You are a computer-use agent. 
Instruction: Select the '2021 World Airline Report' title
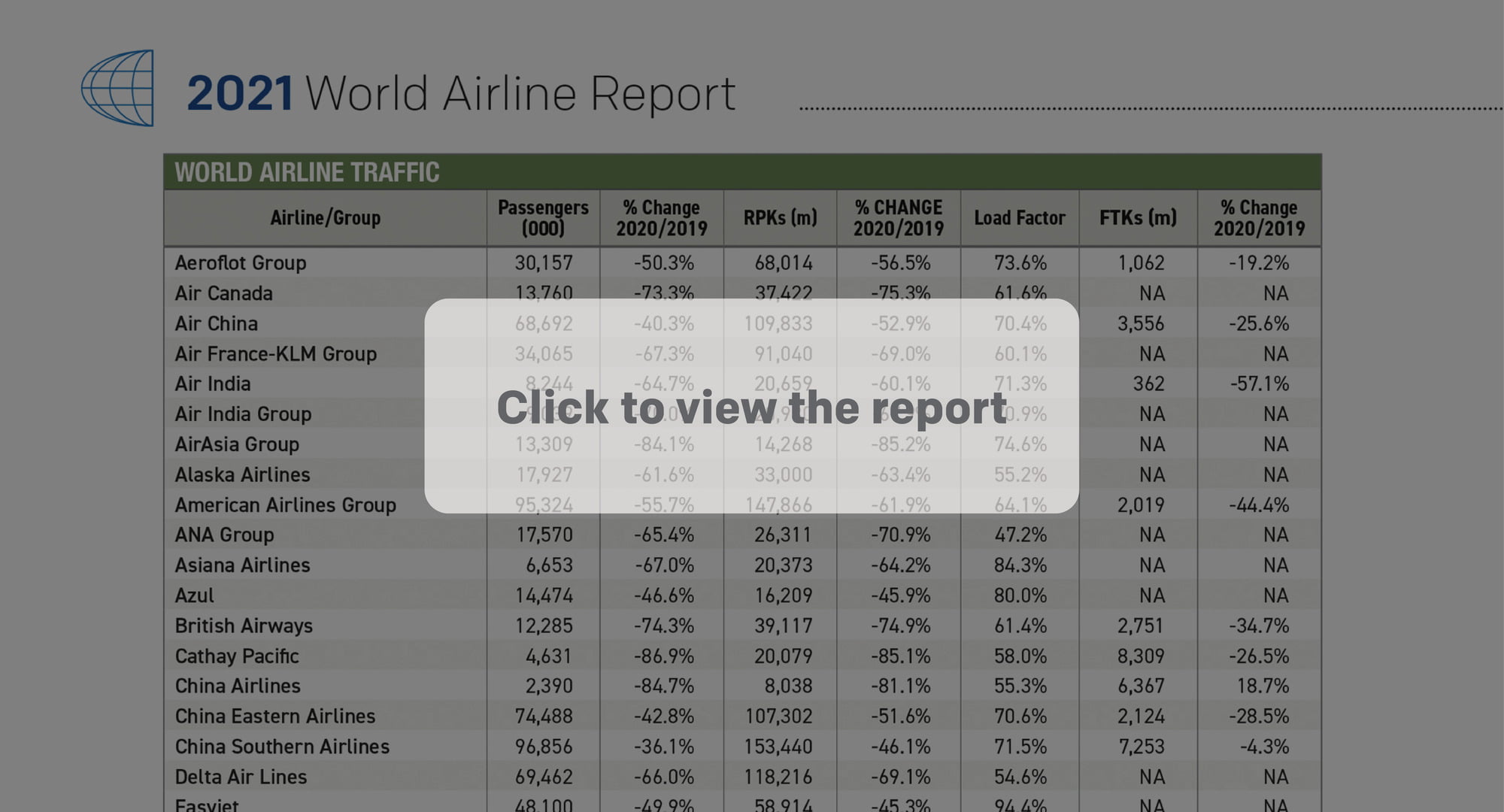tap(461, 93)
